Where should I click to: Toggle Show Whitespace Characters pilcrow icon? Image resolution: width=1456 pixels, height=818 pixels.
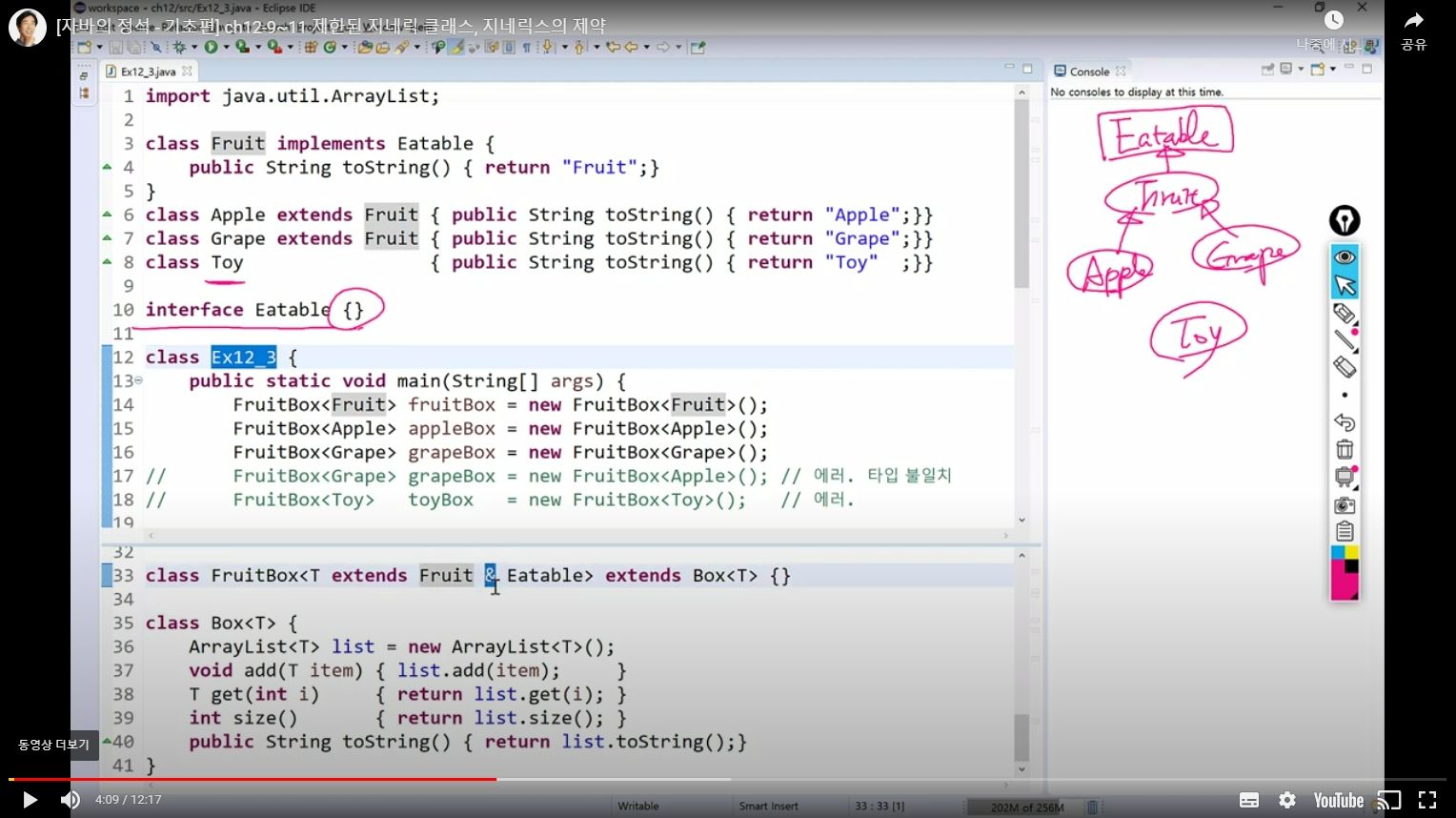(x=527, y=47)
